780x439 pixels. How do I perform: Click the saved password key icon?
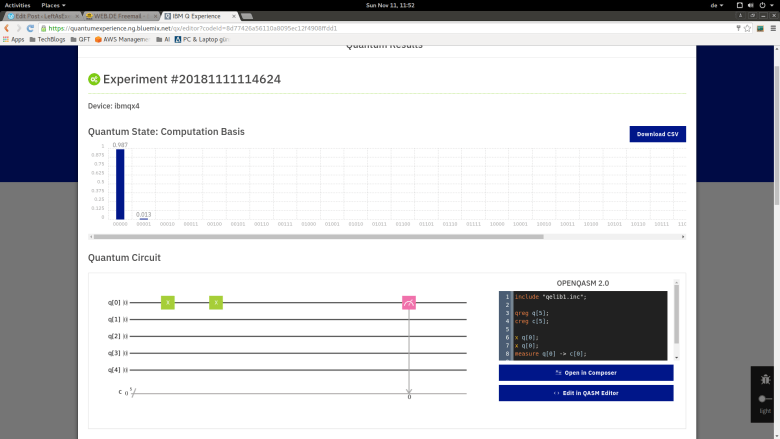tap(738, 28)
